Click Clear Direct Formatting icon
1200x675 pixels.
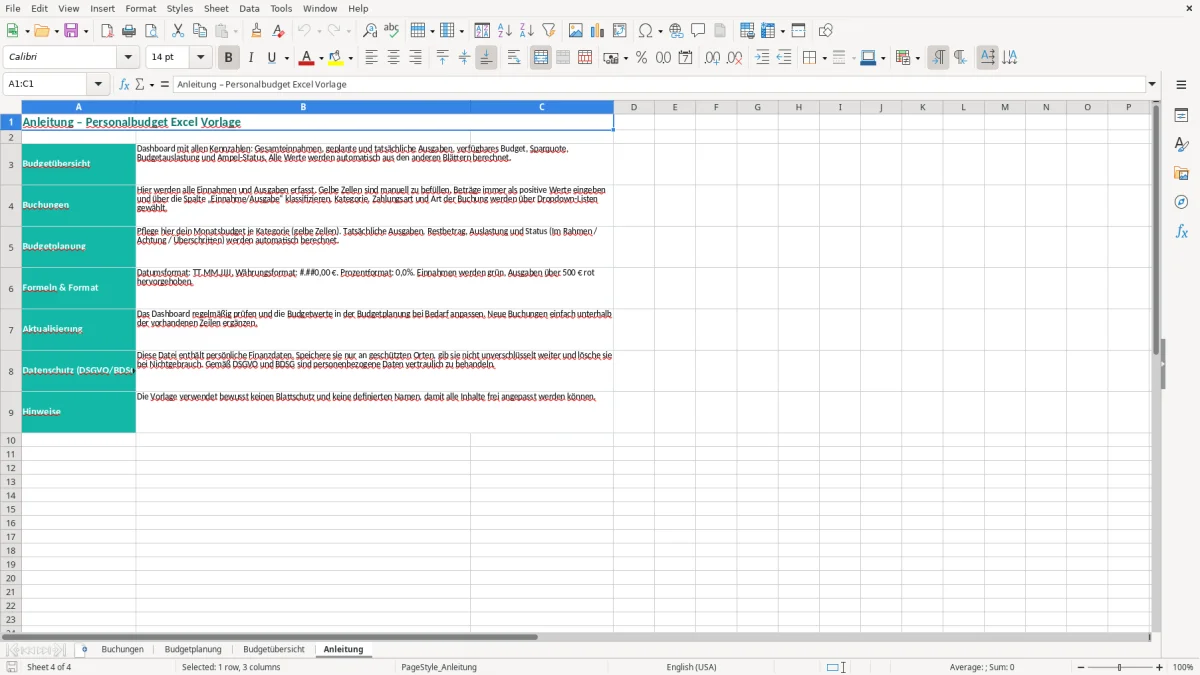click(278, 31)
